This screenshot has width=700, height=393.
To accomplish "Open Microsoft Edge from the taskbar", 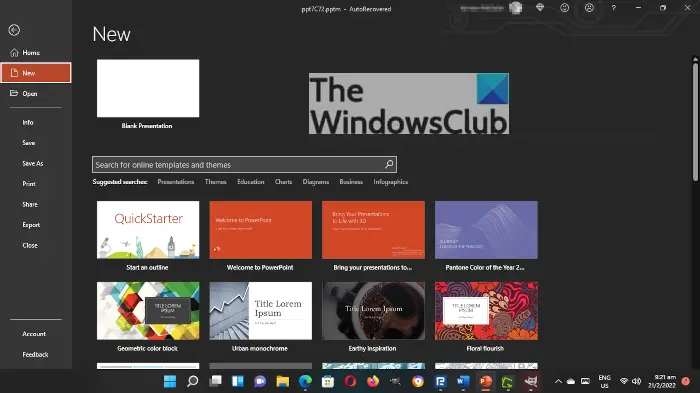I will (x=305, y=381).
